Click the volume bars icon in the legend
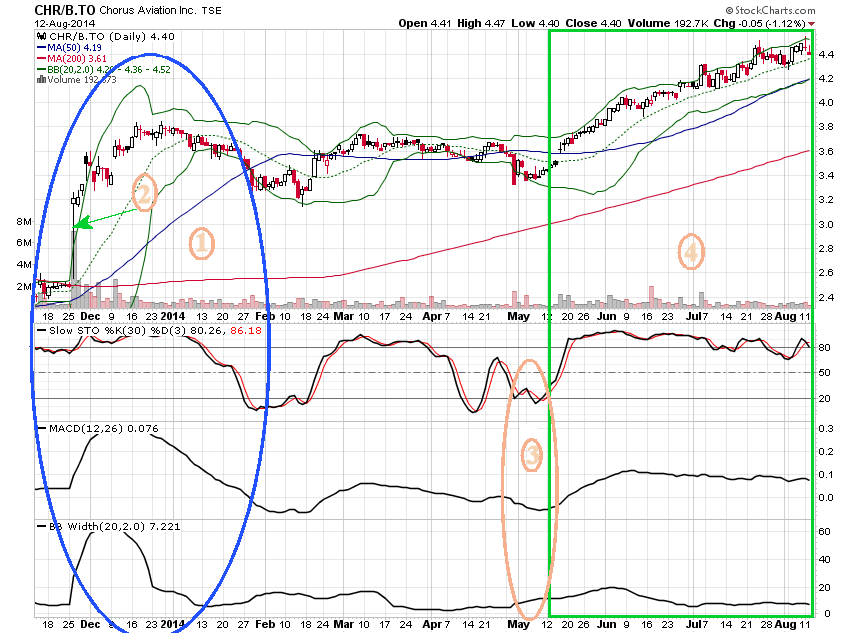The height and width of the screenshot is (633, 850). coord(41,80)
